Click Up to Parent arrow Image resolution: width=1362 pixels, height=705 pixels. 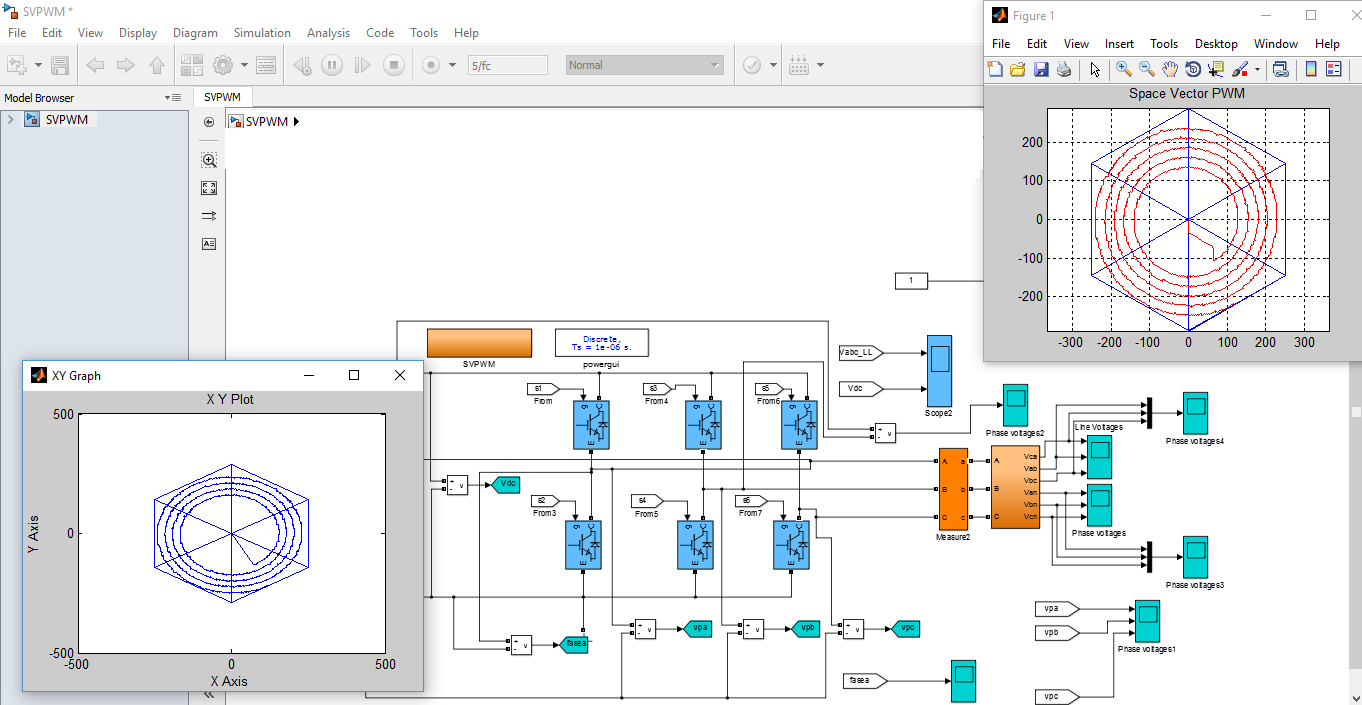157,65
